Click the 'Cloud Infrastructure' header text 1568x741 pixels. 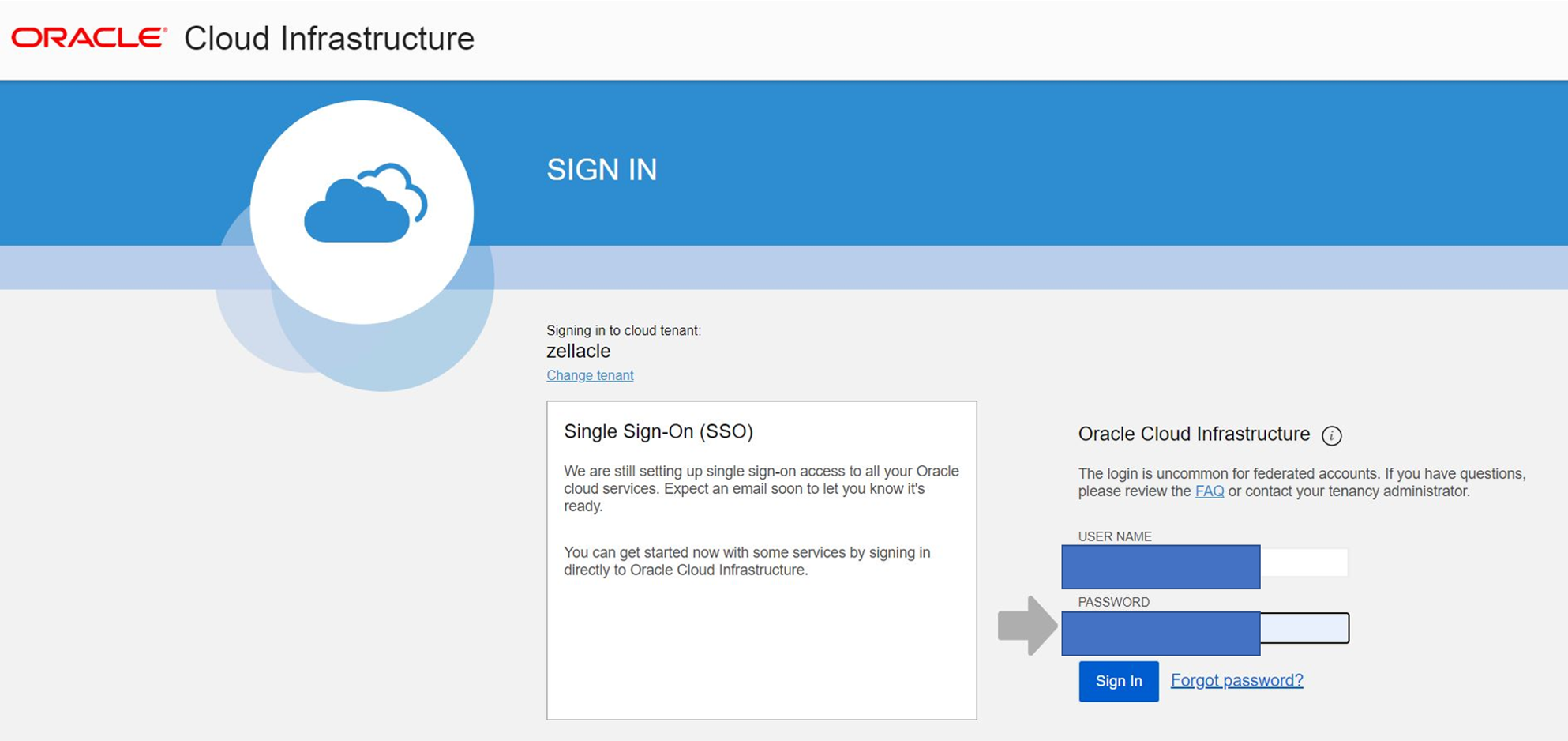pyautogui.click(x=329, y=39)
